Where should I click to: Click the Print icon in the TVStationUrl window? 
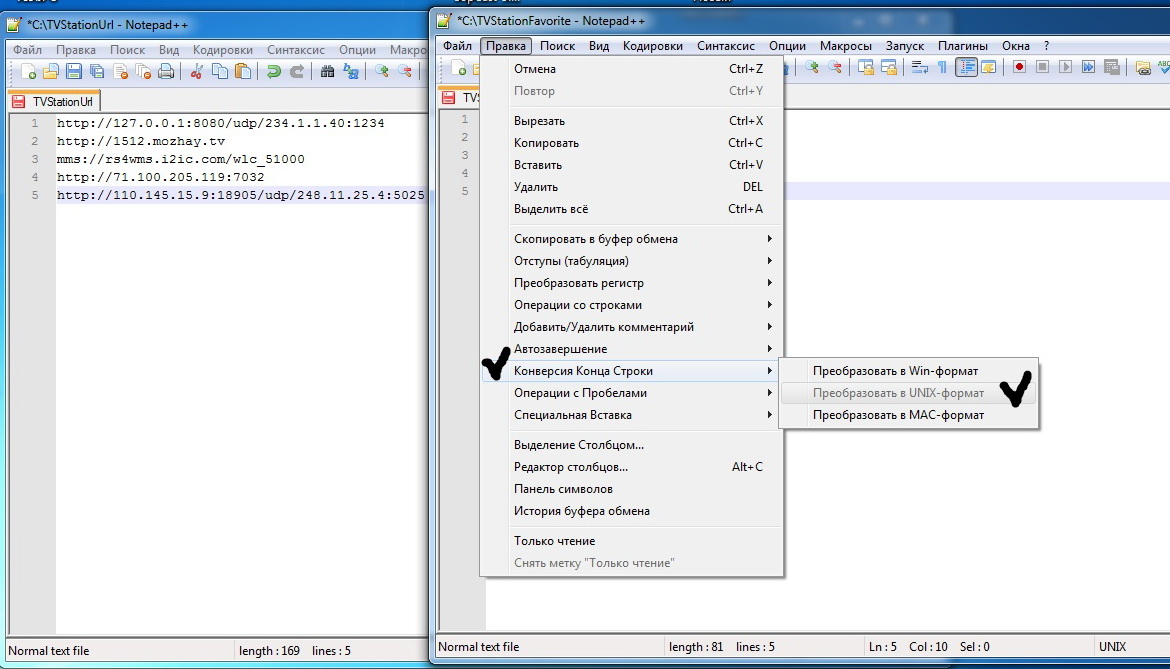(166, 71)
